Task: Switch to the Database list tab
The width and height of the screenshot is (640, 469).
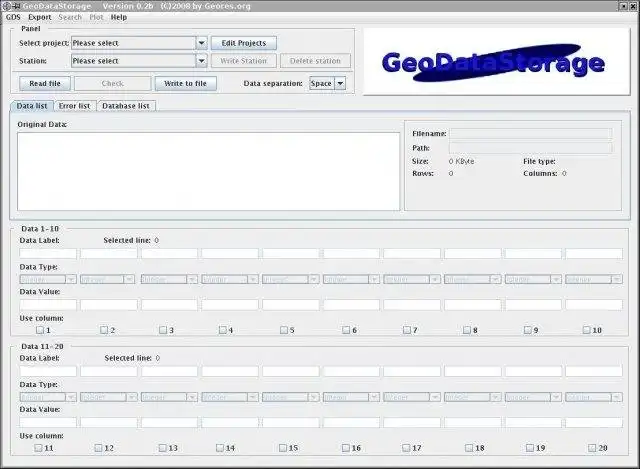Action: click(126, 106)
